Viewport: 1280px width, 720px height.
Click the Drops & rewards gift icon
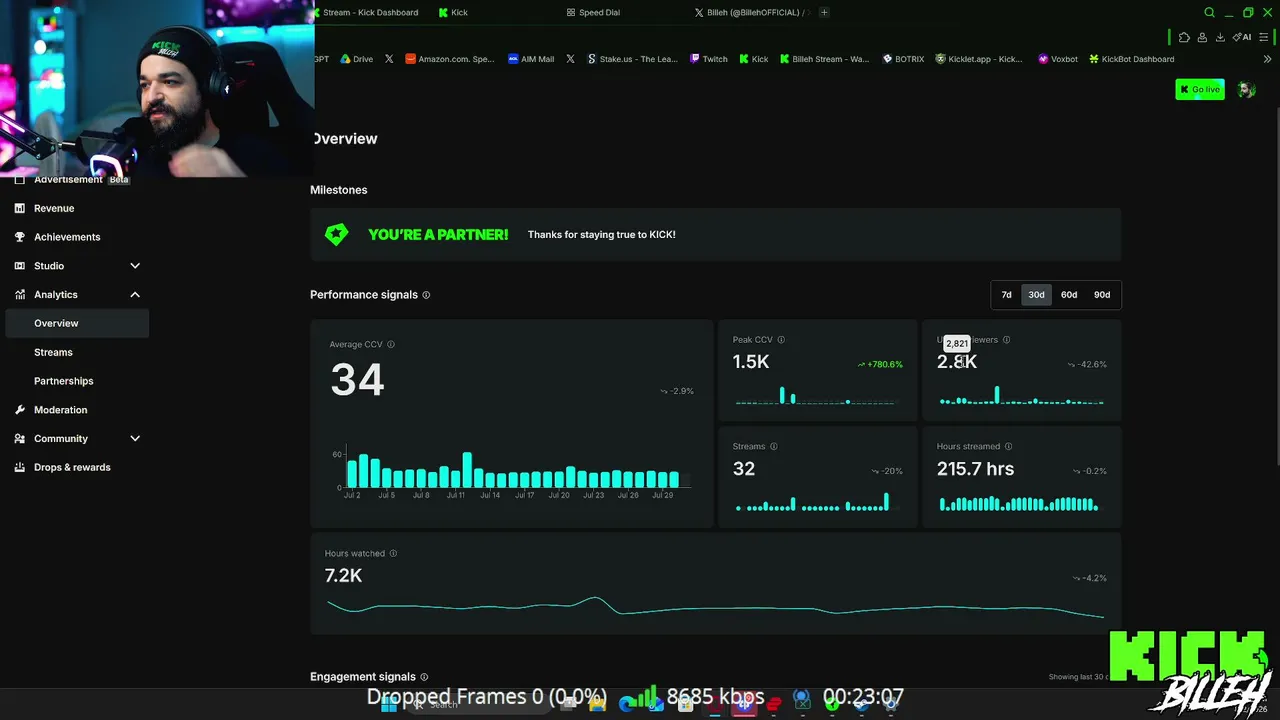(20, 467)
